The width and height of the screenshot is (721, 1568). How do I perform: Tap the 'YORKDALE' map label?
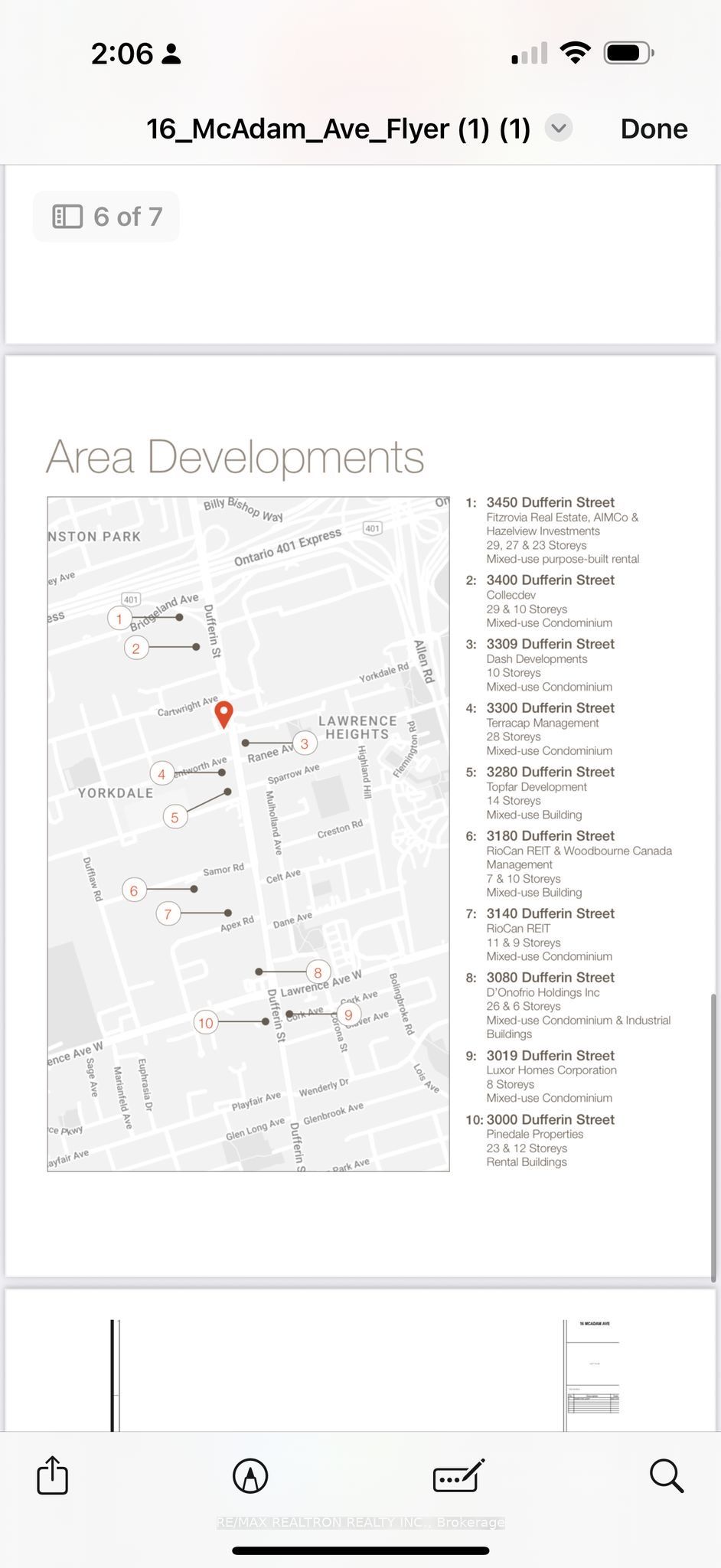pyautogui.click(x=116, y=793)
